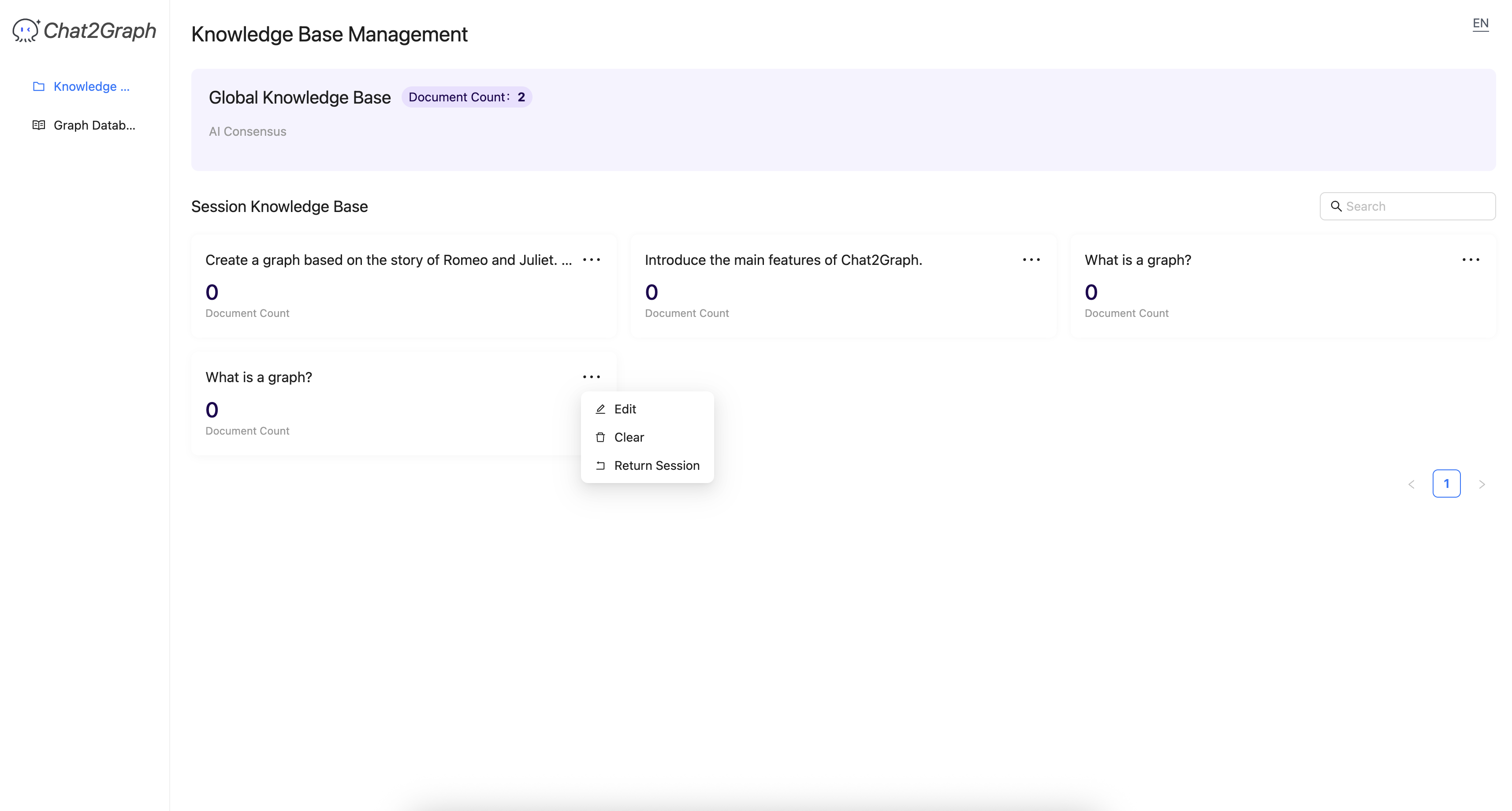Viewport: 1512px width, 811px height.
Task: Go to pagination page 1
Action: [x=1446, y=484]
